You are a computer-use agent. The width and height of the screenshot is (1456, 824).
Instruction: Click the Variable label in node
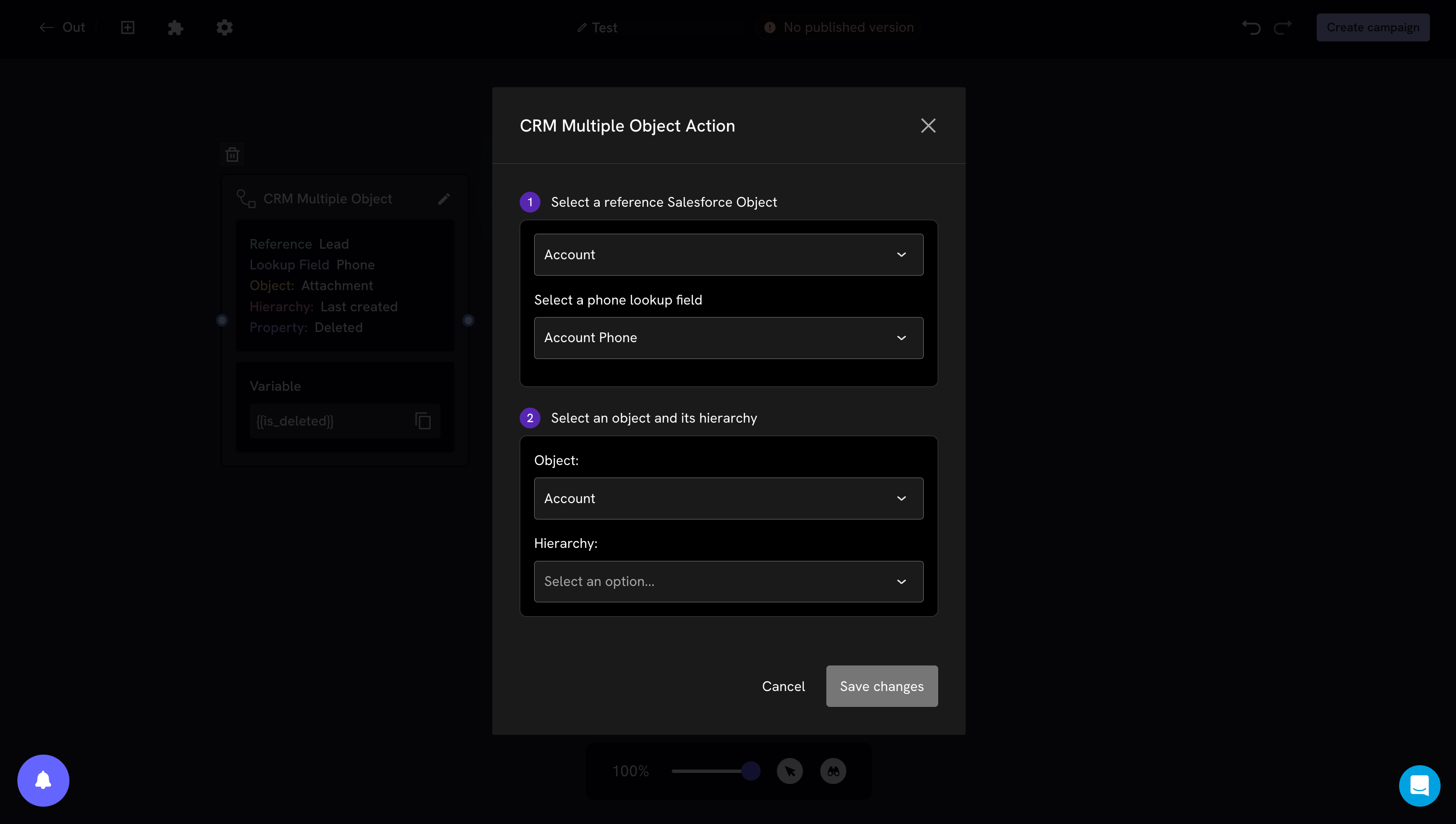point(275,386)
